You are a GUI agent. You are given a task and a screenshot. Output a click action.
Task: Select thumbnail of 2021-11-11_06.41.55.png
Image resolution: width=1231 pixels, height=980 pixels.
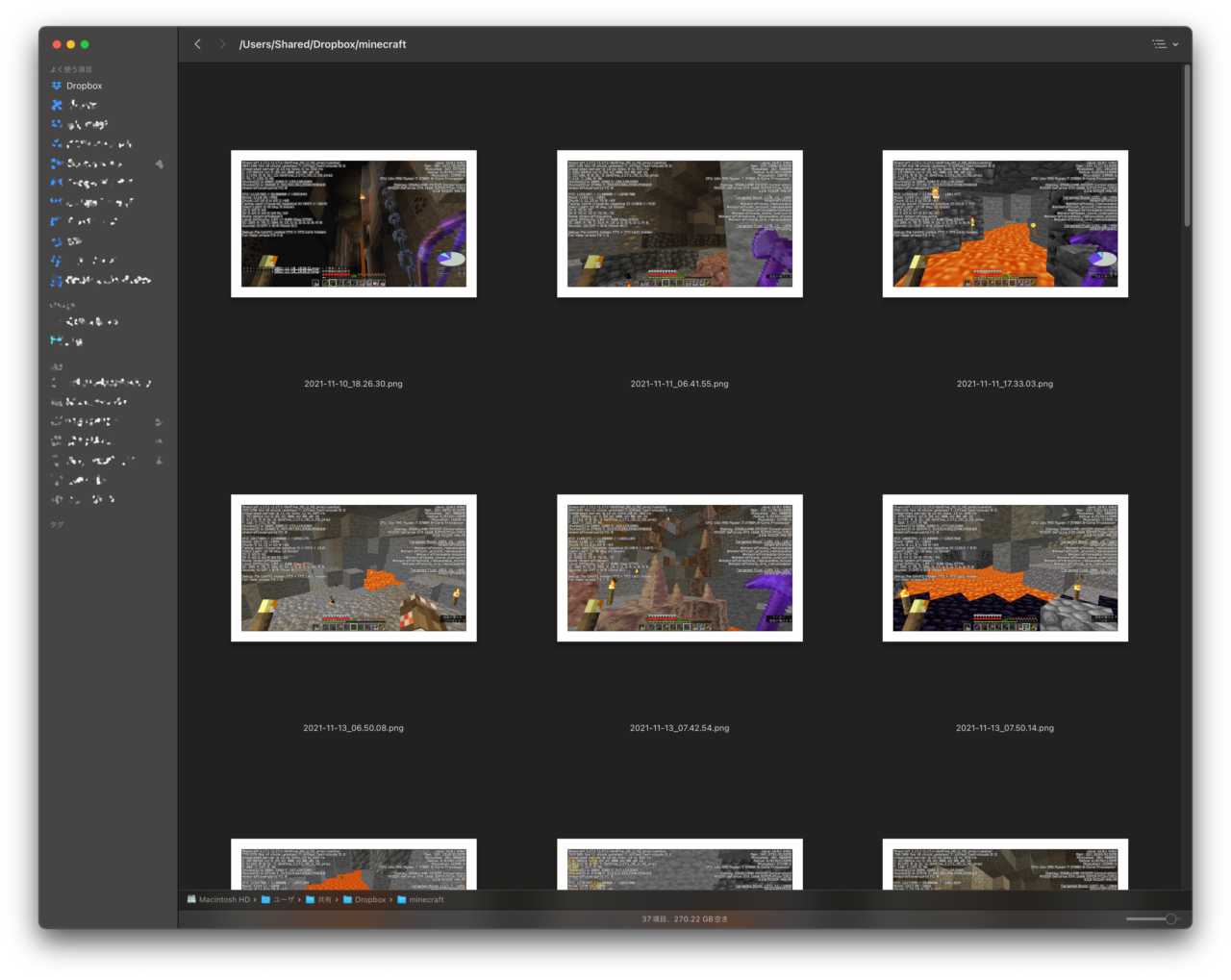click(680, 224)
